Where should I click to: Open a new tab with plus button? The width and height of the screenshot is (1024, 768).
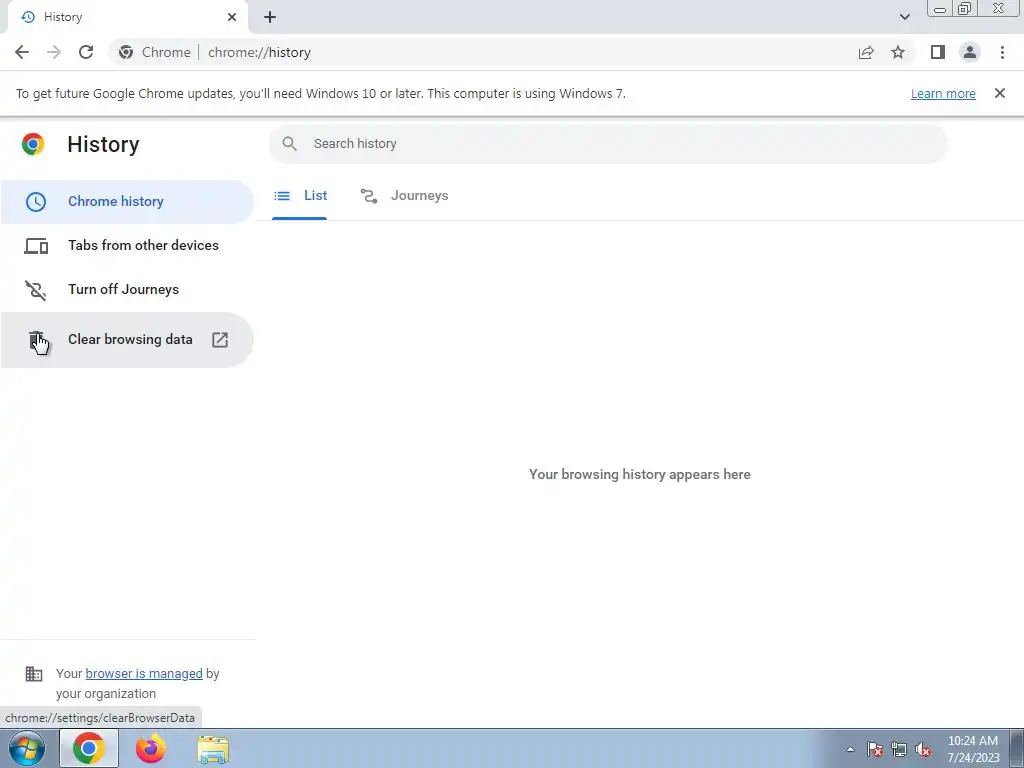(x=270, y=17)
